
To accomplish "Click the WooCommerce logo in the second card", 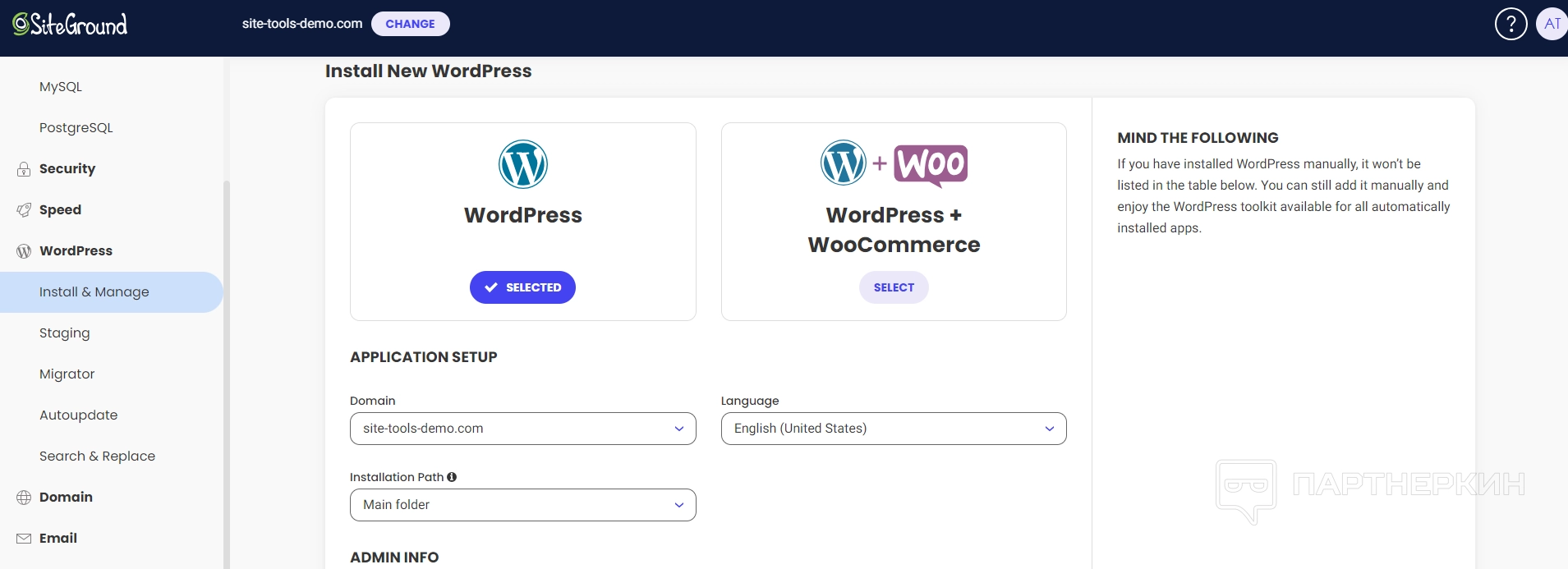I will tap(931, 166).
